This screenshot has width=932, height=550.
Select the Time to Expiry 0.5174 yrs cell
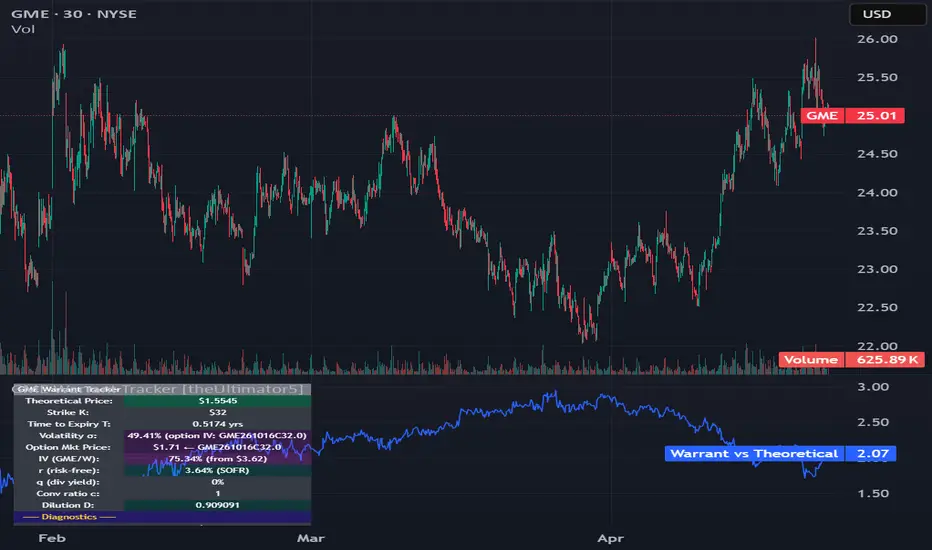pos(218,424)
